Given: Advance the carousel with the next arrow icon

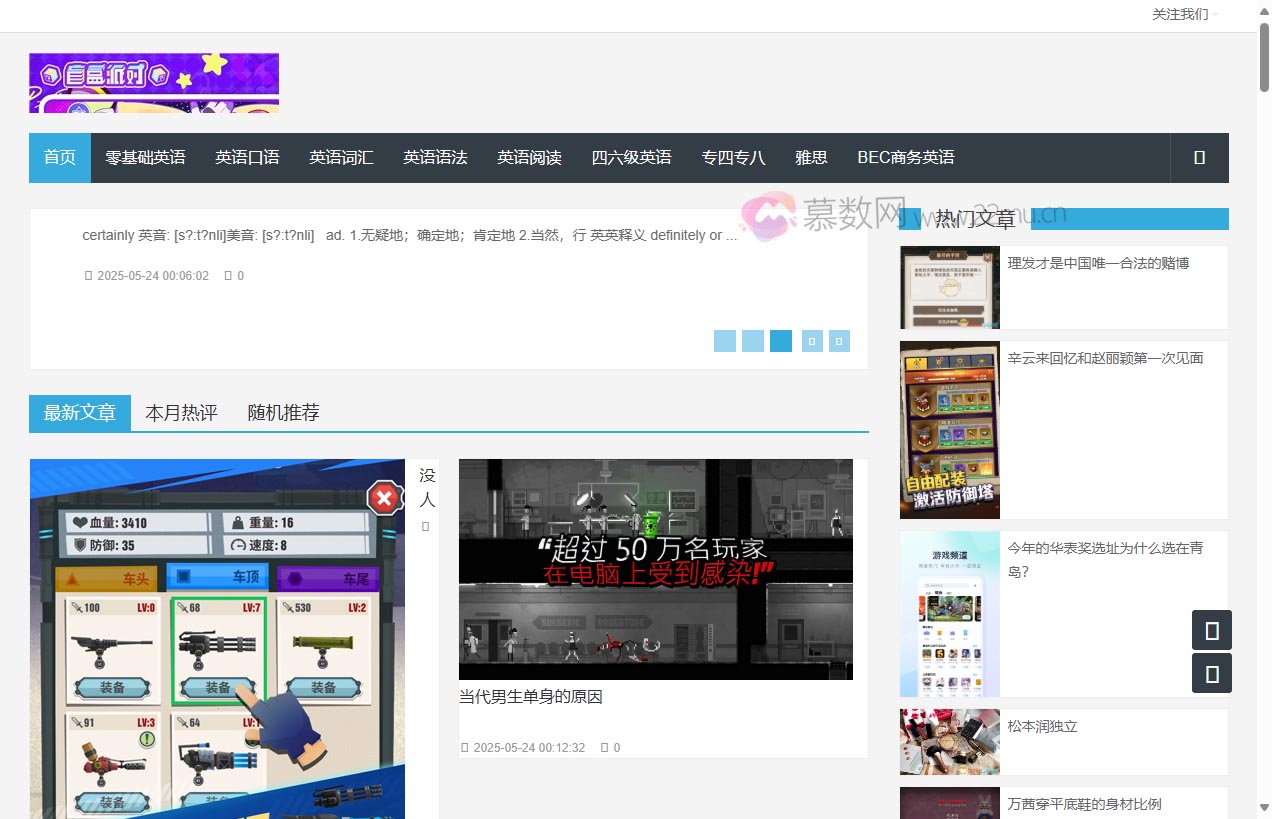Looking at the screenshot, I should [839, 341].
